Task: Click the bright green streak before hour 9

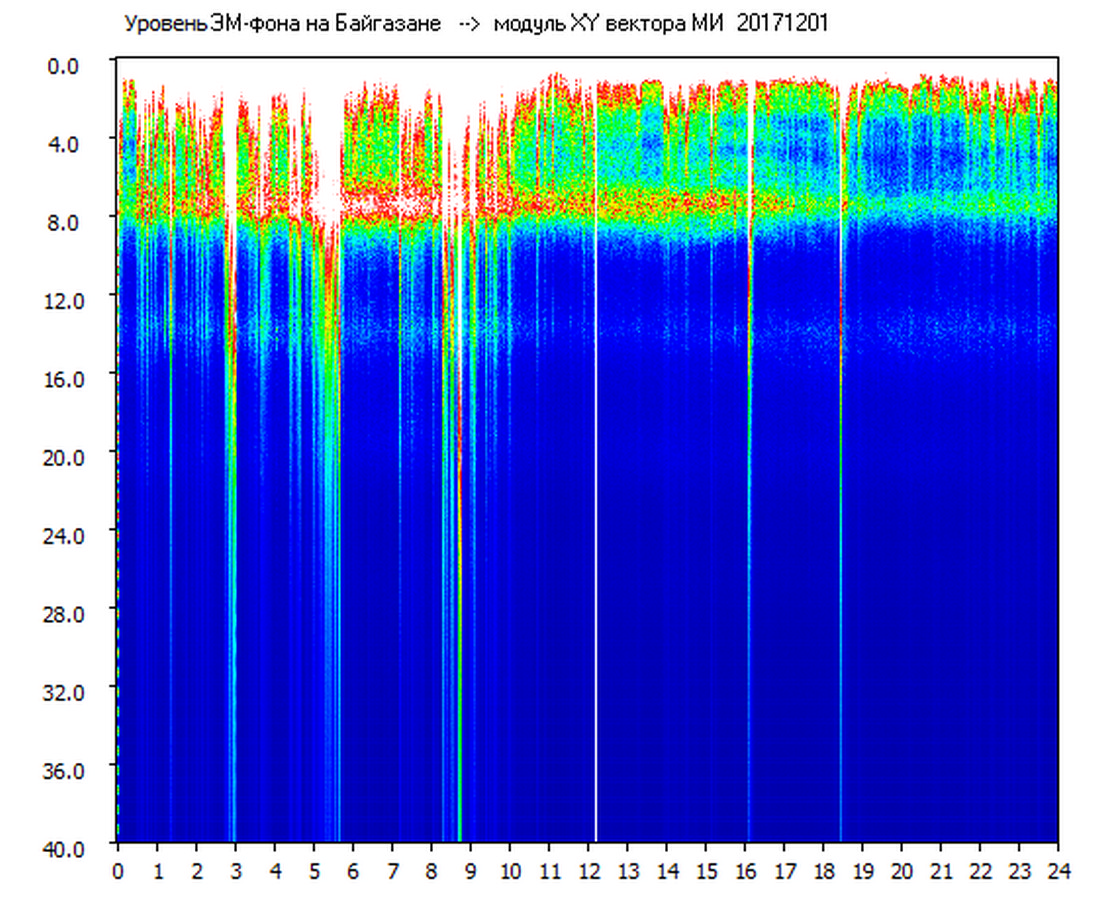Action: pos(459,600)
